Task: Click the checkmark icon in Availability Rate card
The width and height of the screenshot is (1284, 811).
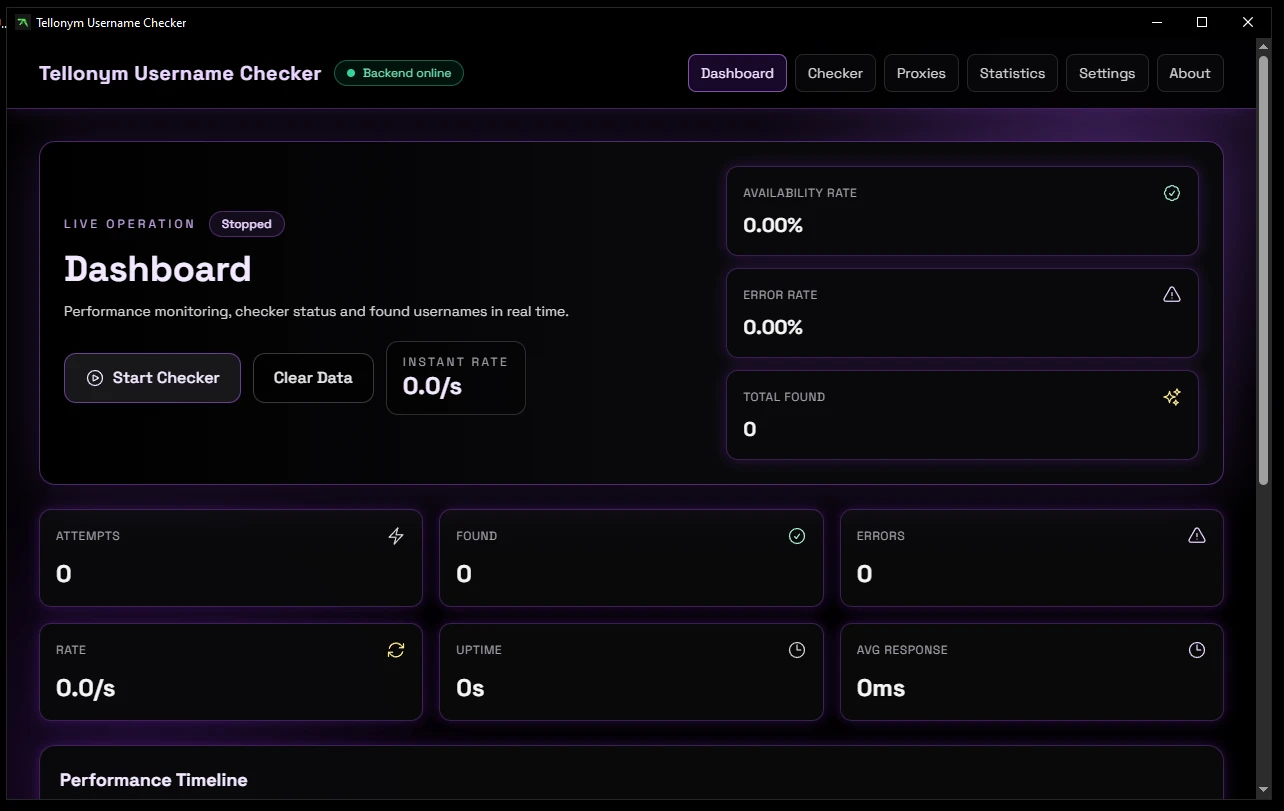Action: (1172, 193)
